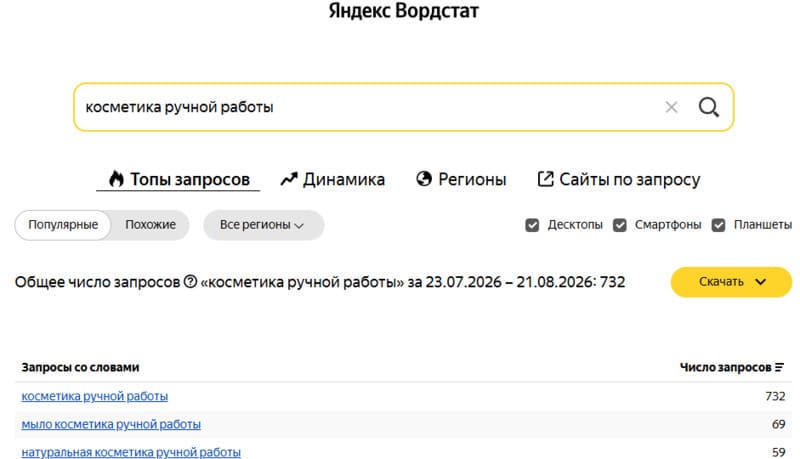Open link натуральная косметика ручной работы
800x459 pixels.
click(131, 452)
